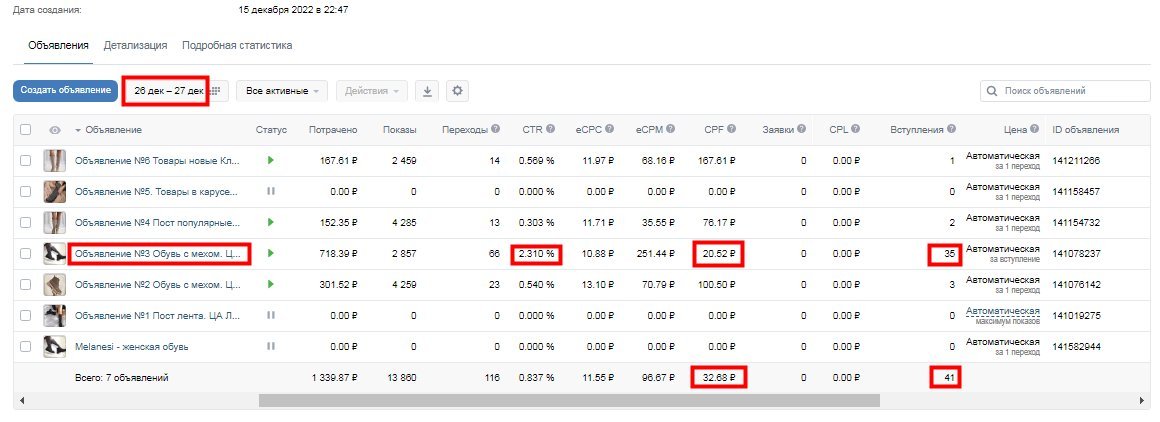Open the Все активные filter dropdown
Viewport: 1160px width, 422px height.
[x=282, y=91]
